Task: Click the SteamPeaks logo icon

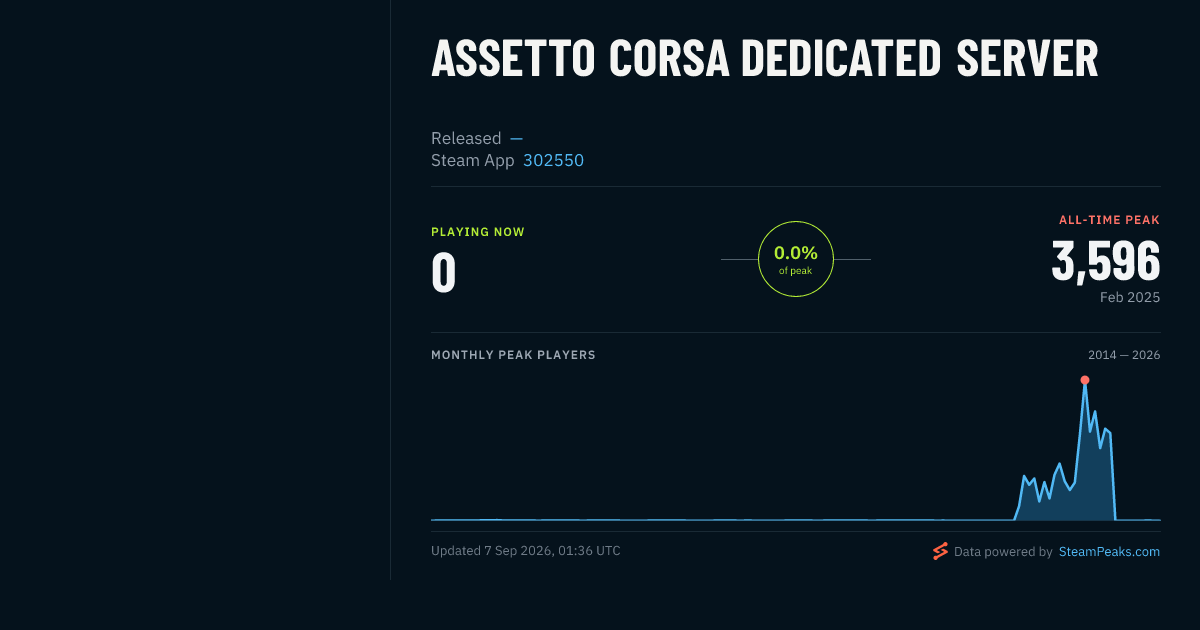Action: [x=940, y=551]
